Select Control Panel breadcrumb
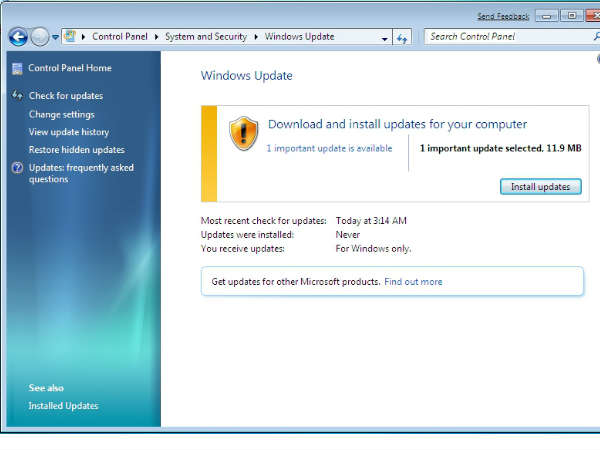 click(118, 37)
